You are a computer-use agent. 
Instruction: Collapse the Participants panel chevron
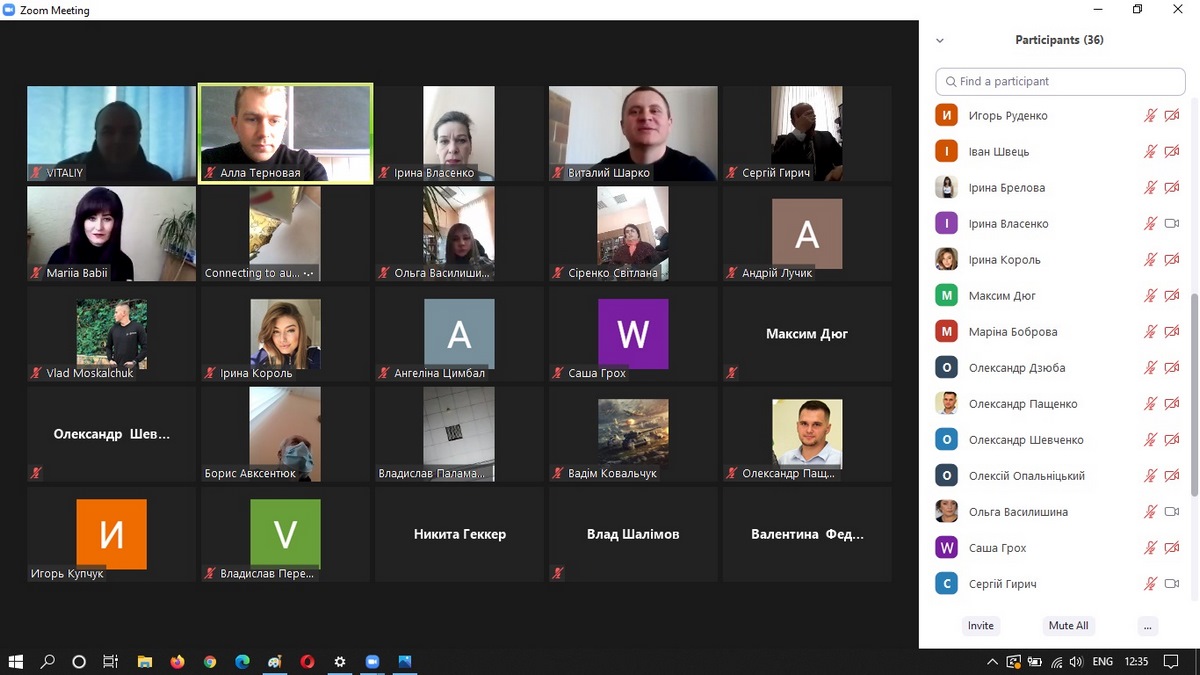click(x=939, y=41)
